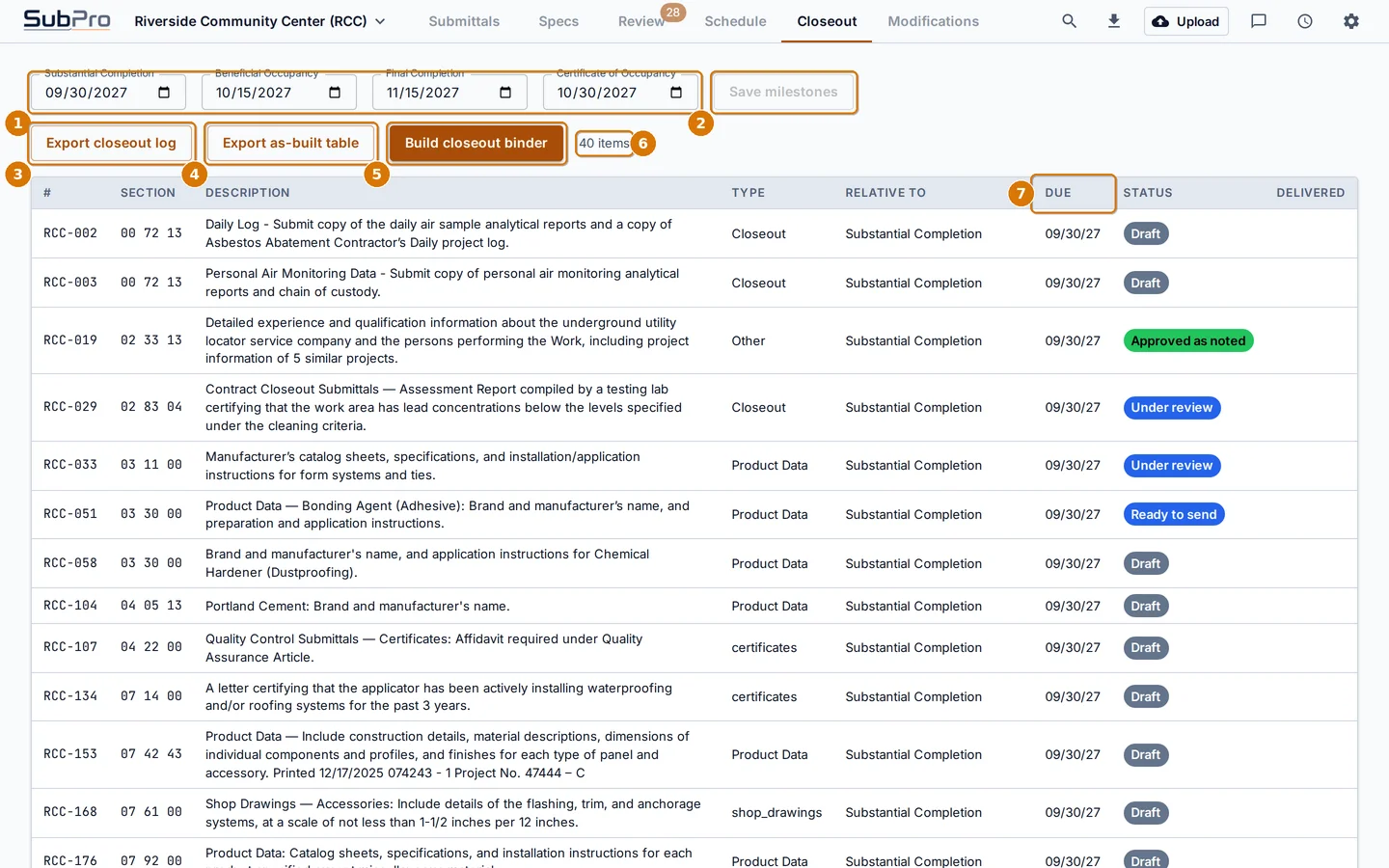Click the RELATIVE TO column header
The width and height of the screenshot is (1389, 868).
[885, 193]
